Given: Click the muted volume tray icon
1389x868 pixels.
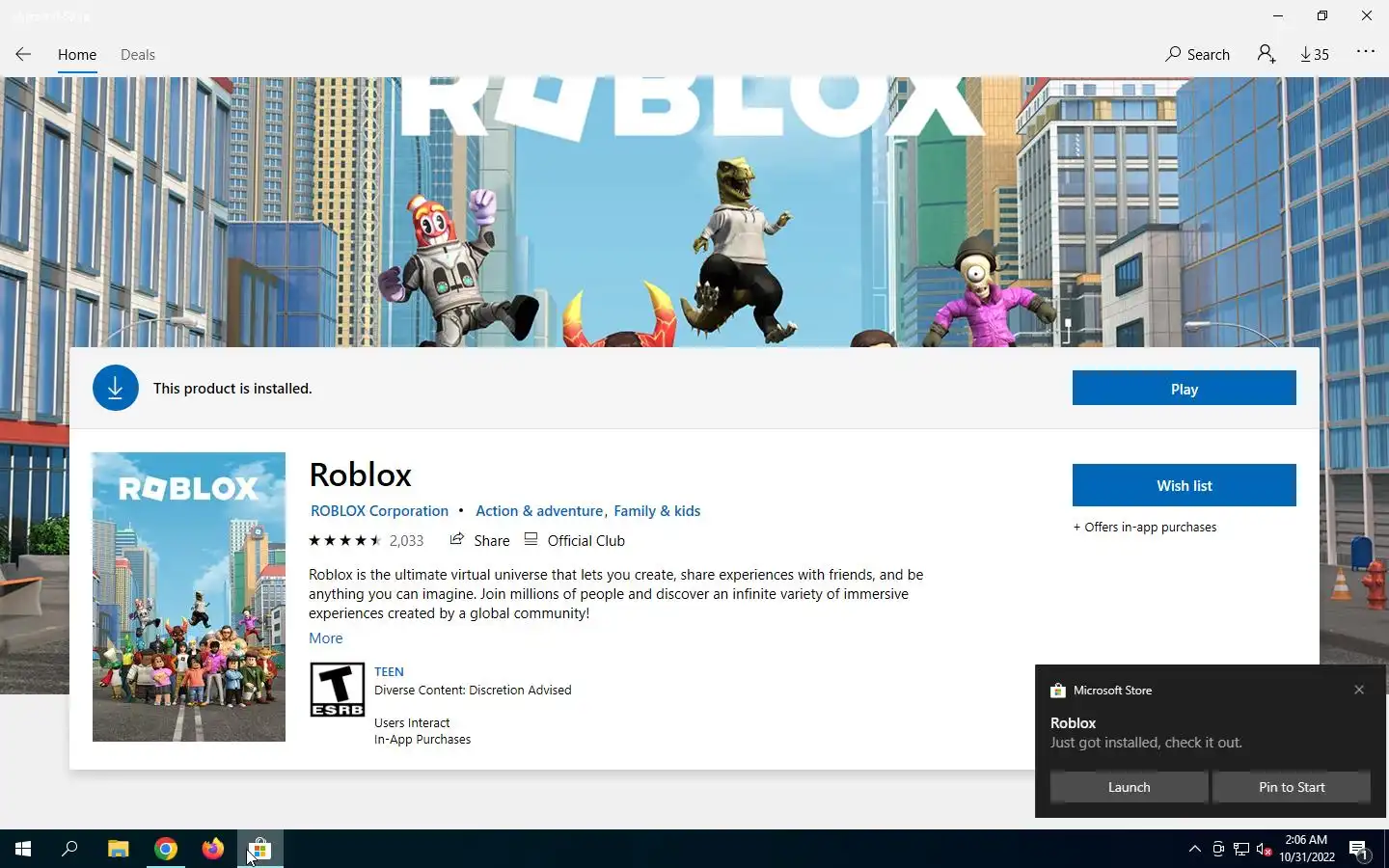Looking at the screenshot, I should point(1265,849).
